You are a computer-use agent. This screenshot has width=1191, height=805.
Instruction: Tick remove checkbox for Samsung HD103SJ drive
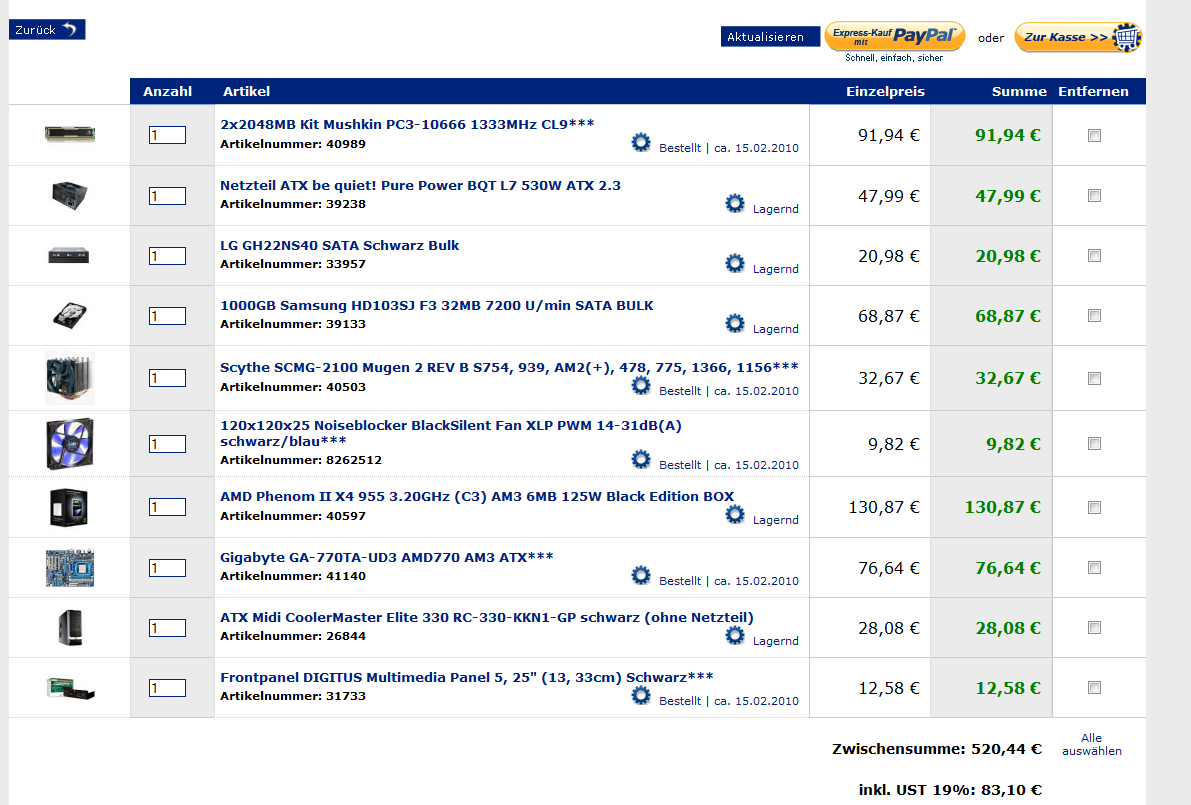point(1095,315)
